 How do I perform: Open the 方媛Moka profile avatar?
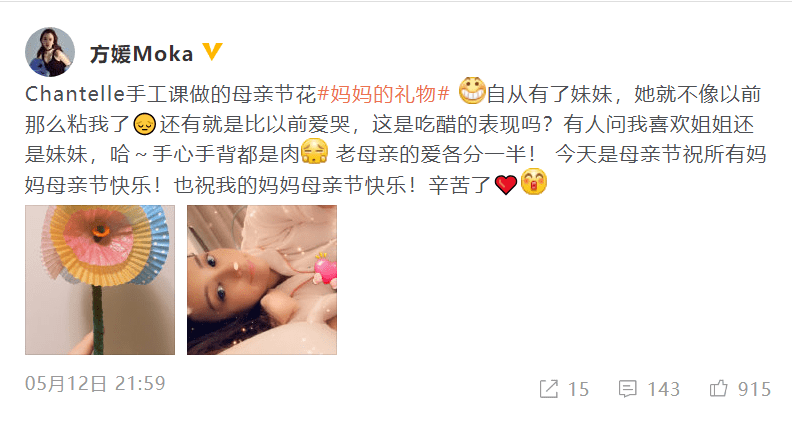coord(50,52)
